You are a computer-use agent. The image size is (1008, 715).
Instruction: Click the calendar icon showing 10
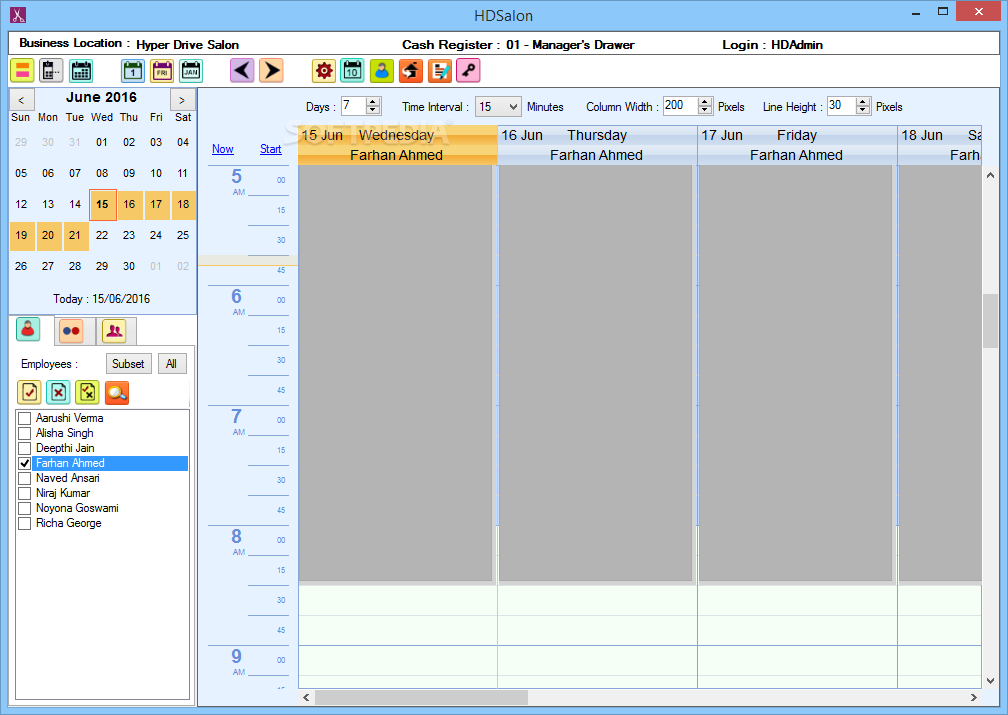(352, 71)
